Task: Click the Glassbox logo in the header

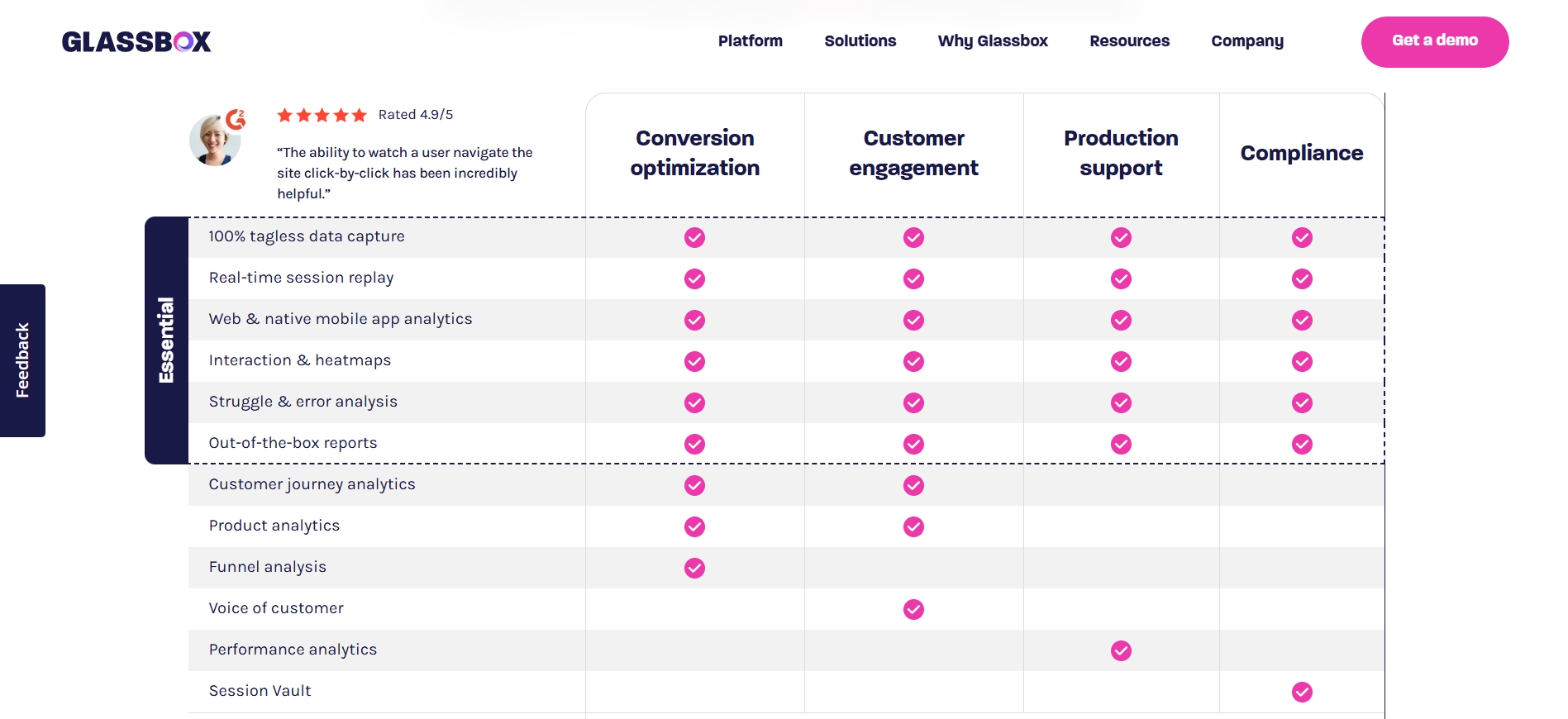Action: [x=137, y=41]
